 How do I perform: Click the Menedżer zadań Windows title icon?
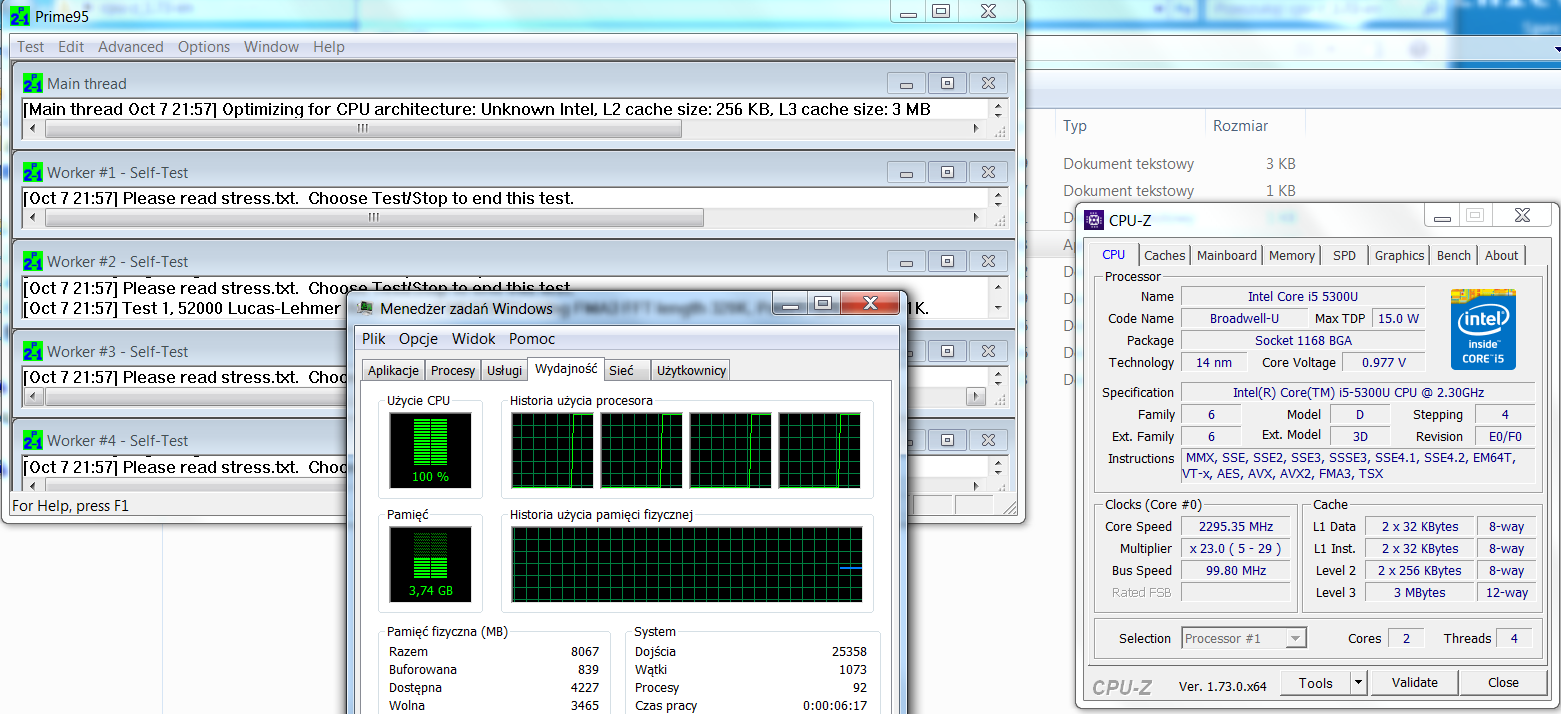[366, 308]
